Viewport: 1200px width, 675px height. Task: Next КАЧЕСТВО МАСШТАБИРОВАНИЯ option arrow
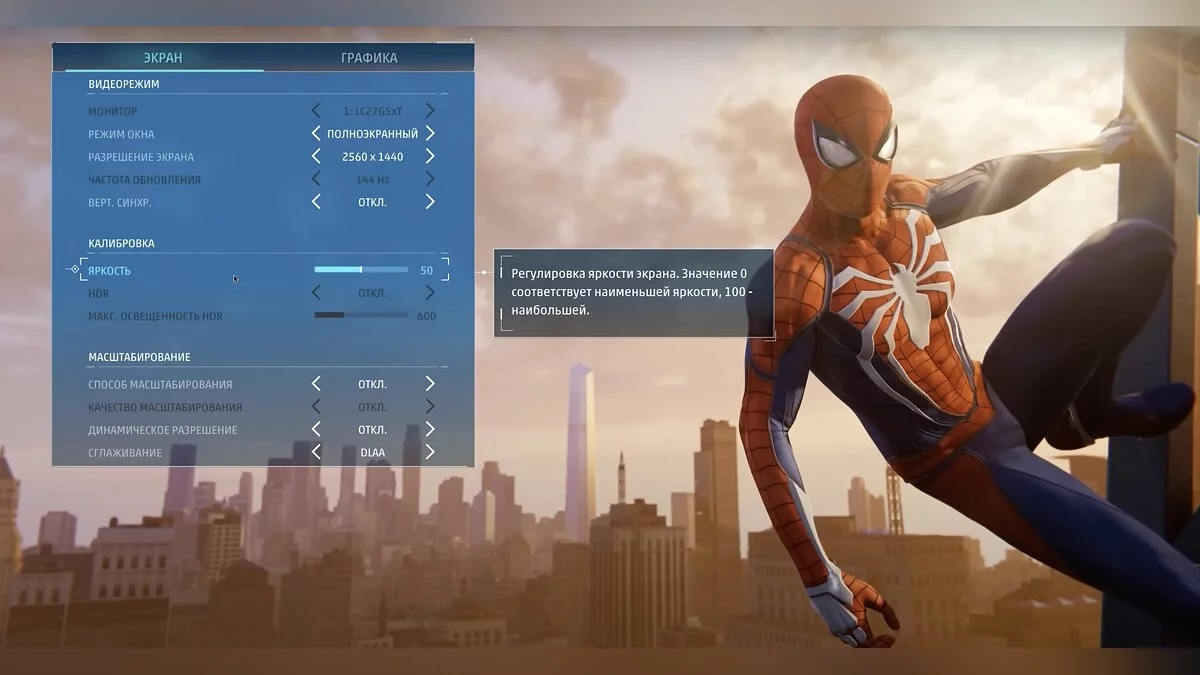tap(430, 407)
